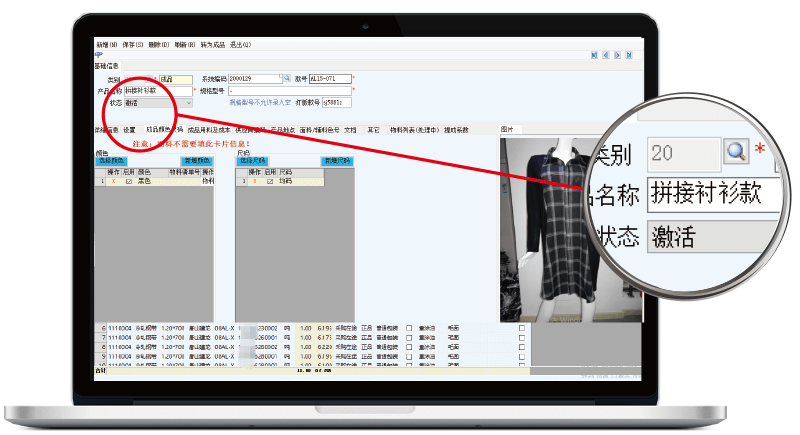This screenshot has width=800, height=435.
Task: Open the 新增(N) menu
Action: (107, 45)
